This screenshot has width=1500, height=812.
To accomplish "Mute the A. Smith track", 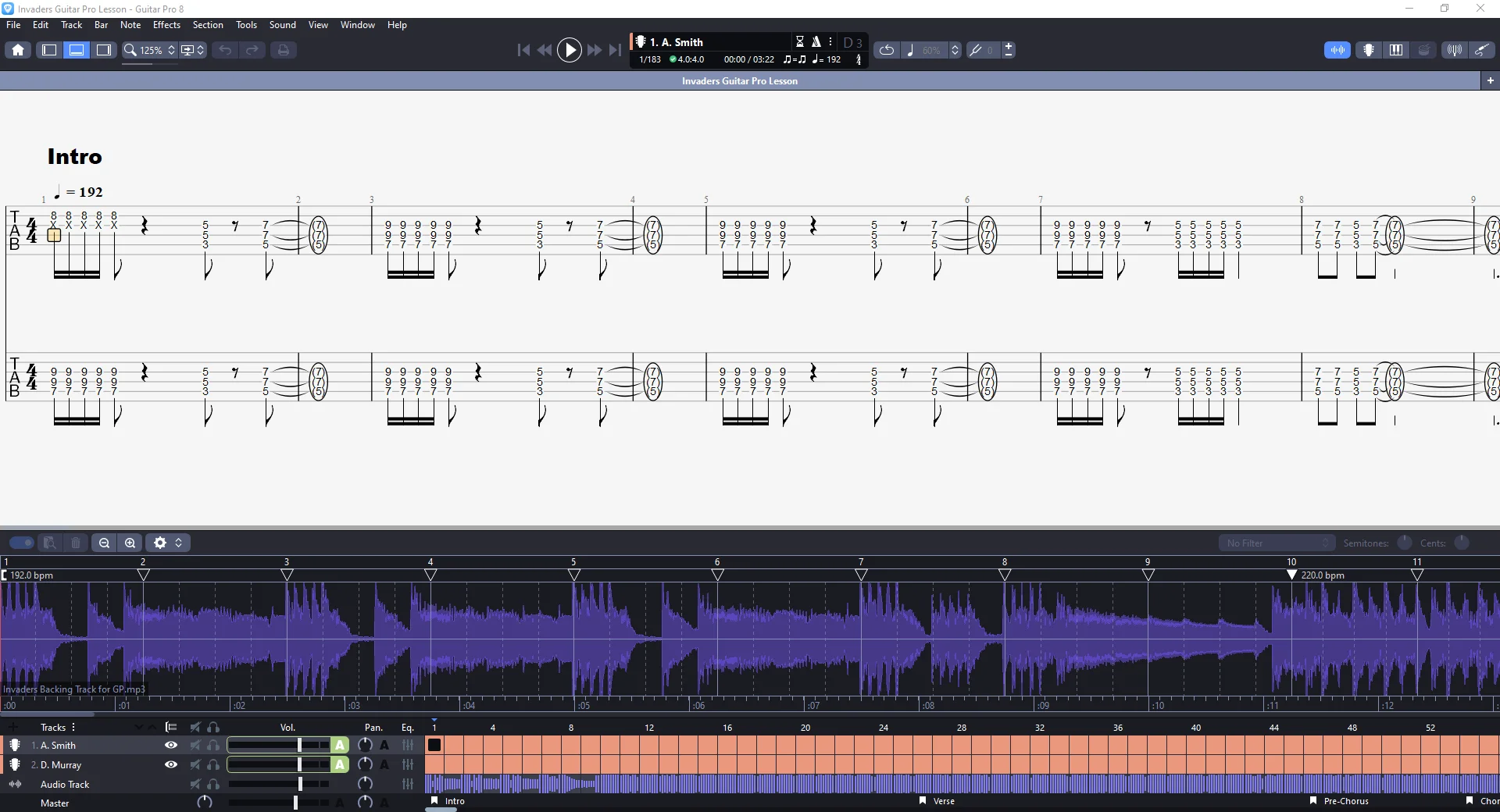I will tap(195, 746).
